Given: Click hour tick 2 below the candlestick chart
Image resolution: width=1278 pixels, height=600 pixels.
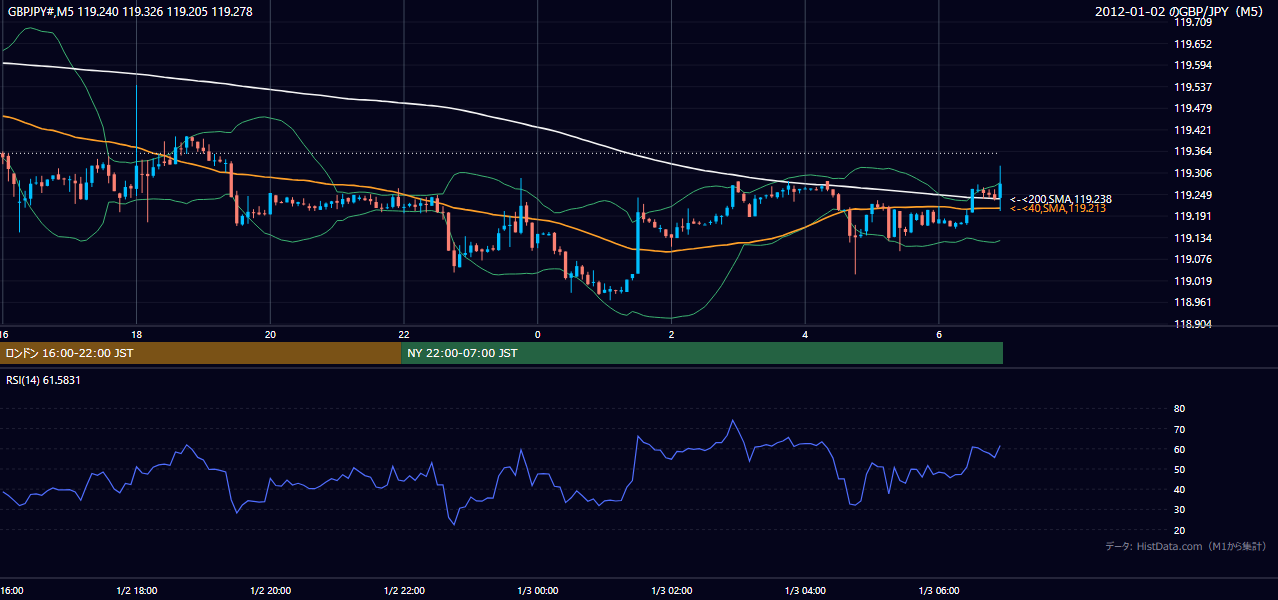Looking at the screenshot, I should click(672, 333).
